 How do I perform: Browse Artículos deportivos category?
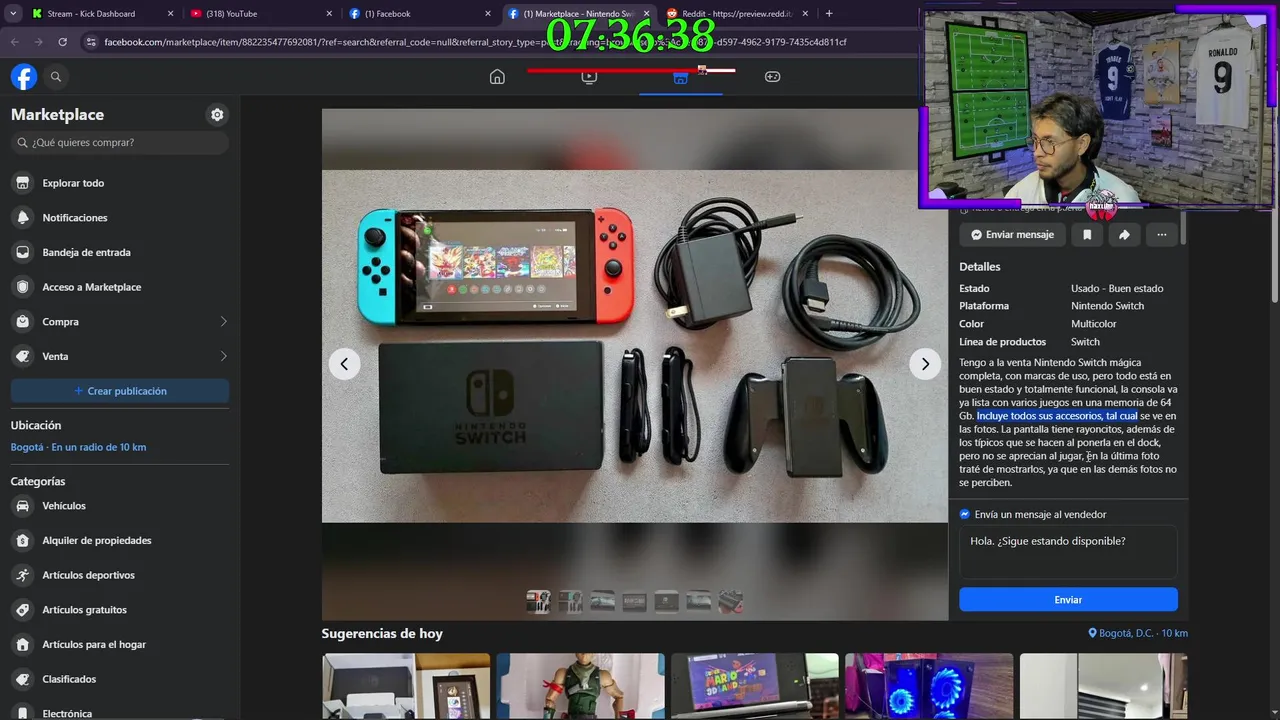(120, 575)
